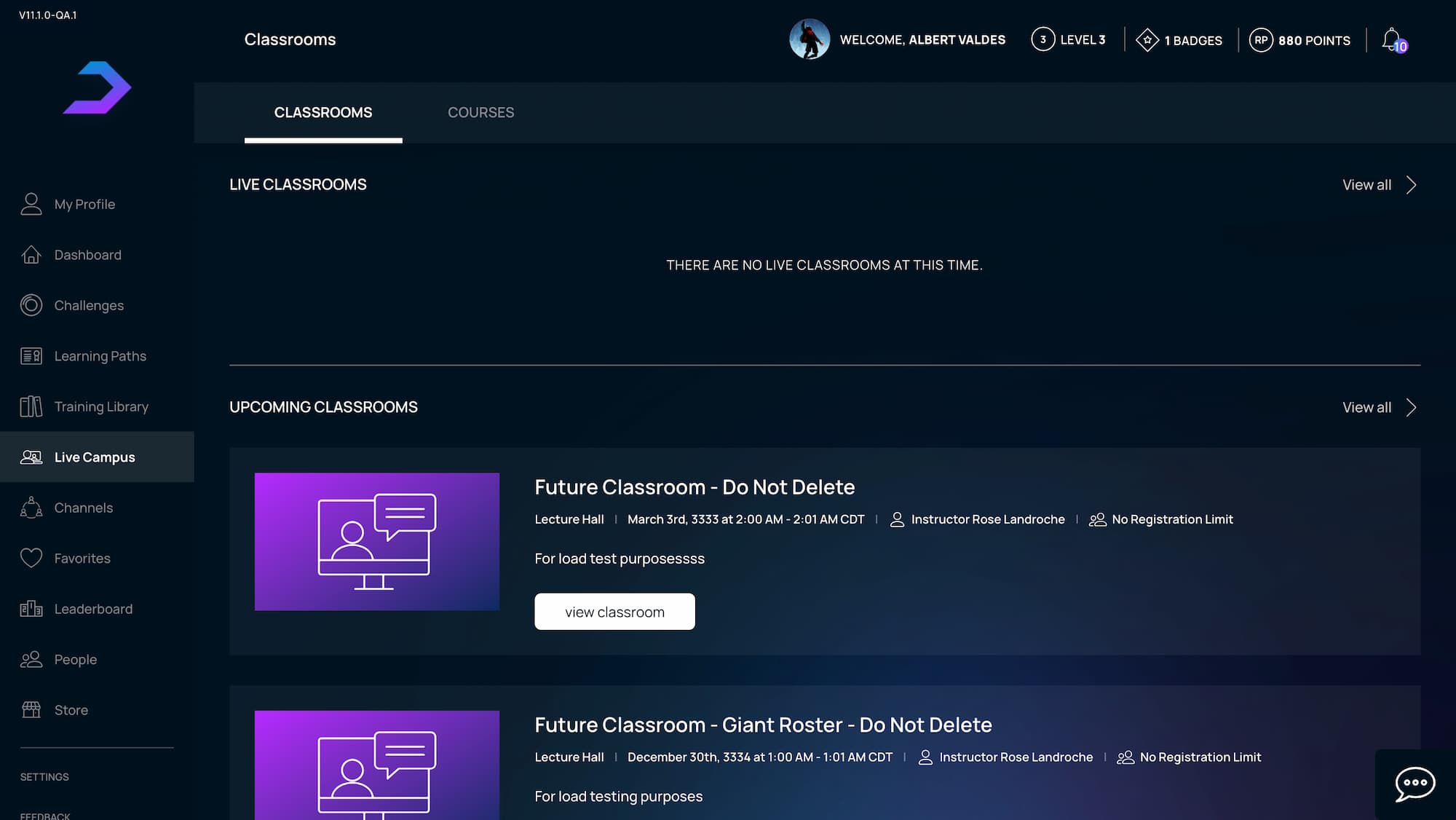Click the Store shop icon
The width and height of the screenshot is (1456, 820).
click(31, 710)
